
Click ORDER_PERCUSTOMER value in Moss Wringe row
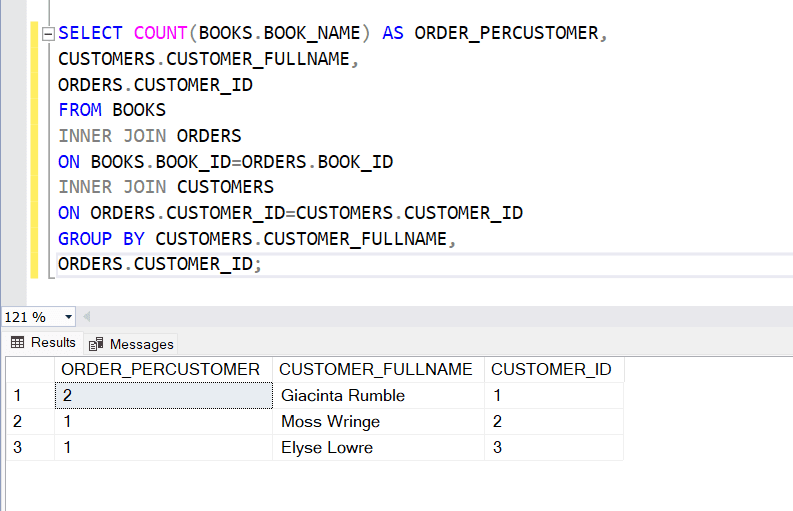point(163,421)
